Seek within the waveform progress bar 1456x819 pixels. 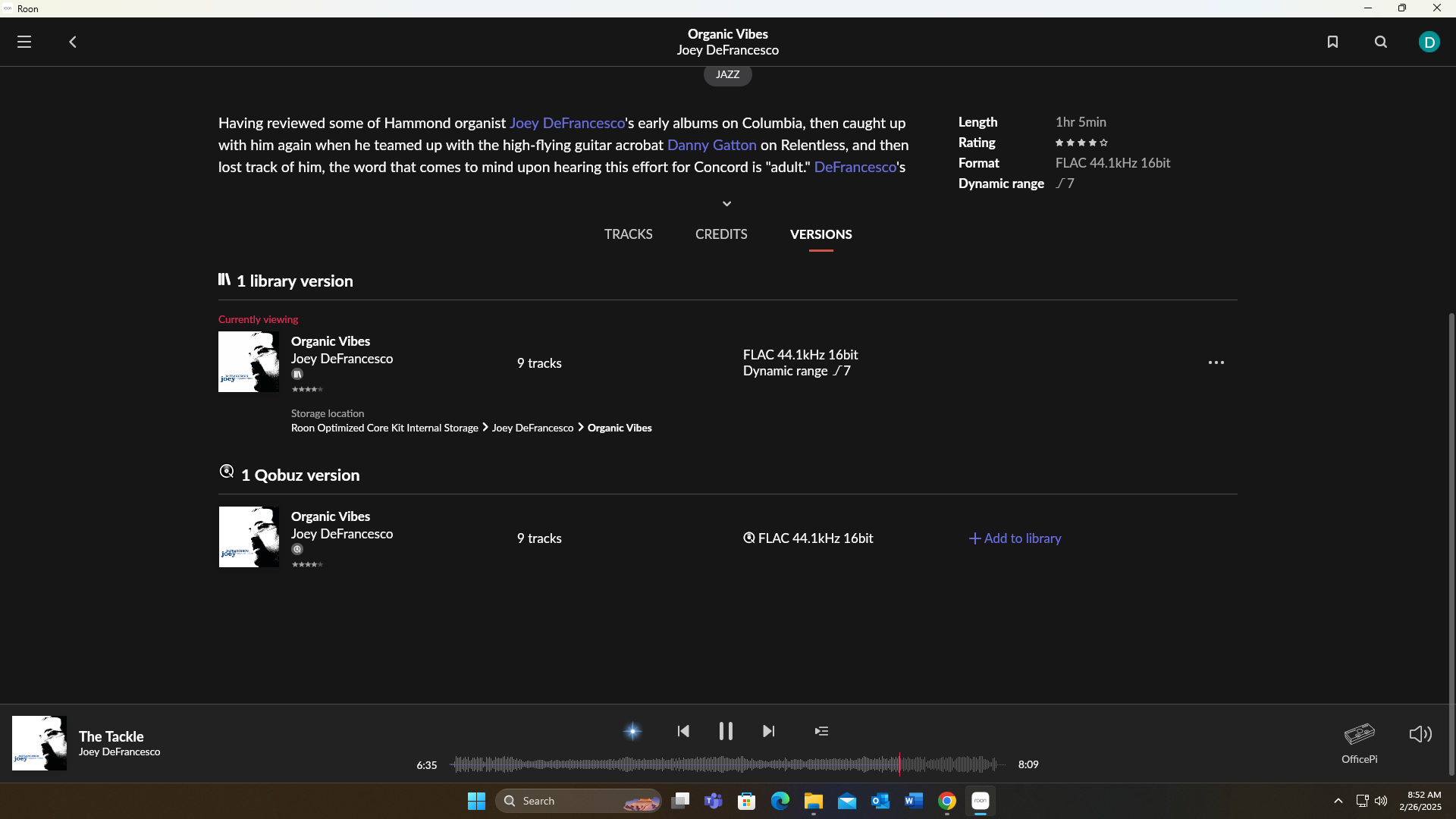[726, 764]
